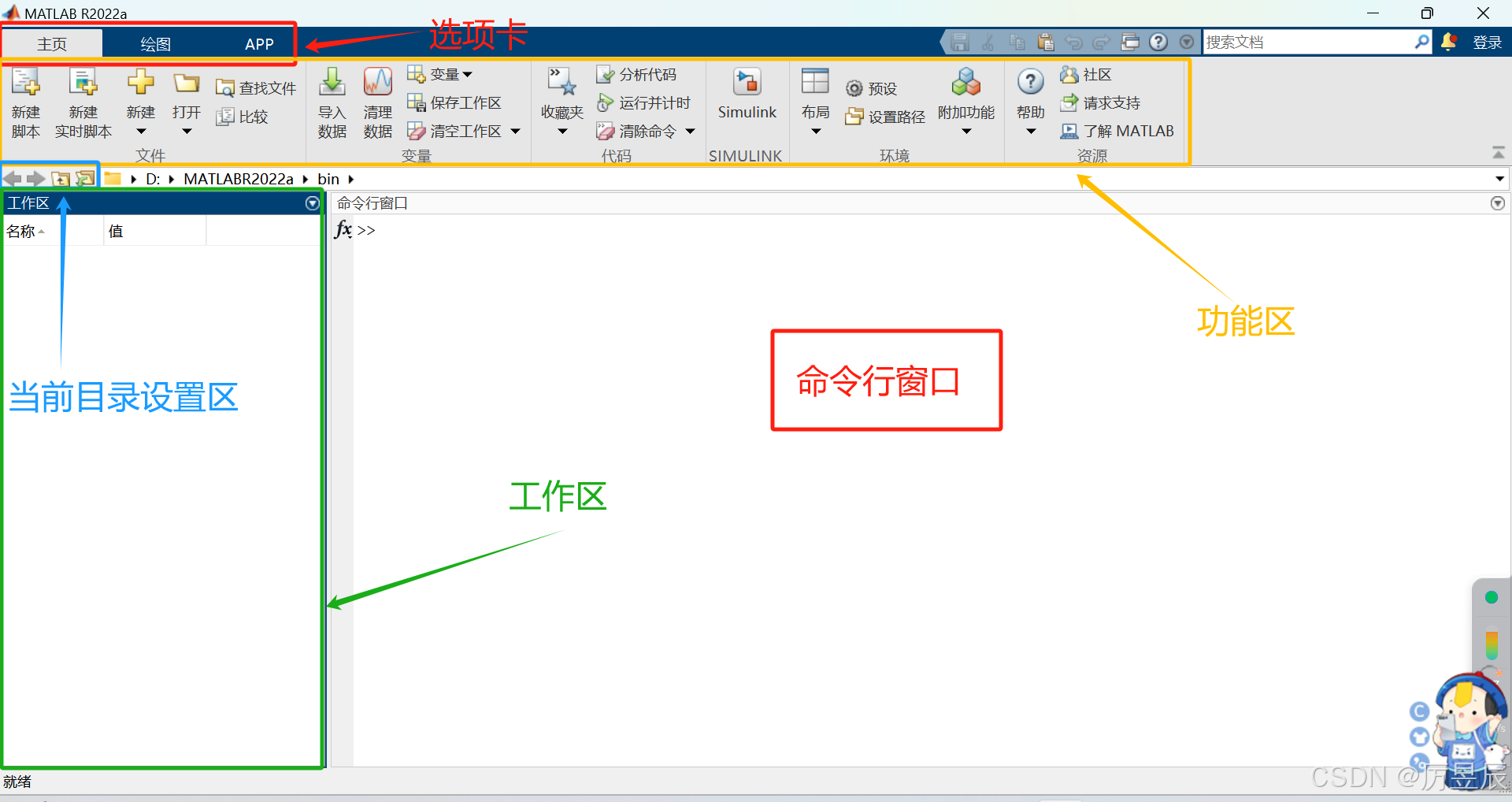1512x802 pixels.
Task: Click the quick access redo icon
Action: coord(1102,42)
